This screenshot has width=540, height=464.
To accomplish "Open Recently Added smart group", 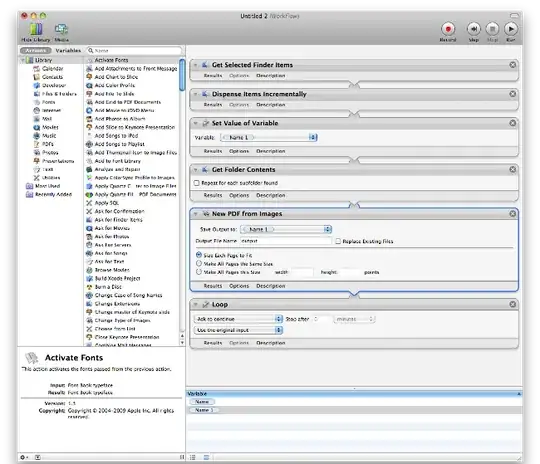I will (53, 194).
